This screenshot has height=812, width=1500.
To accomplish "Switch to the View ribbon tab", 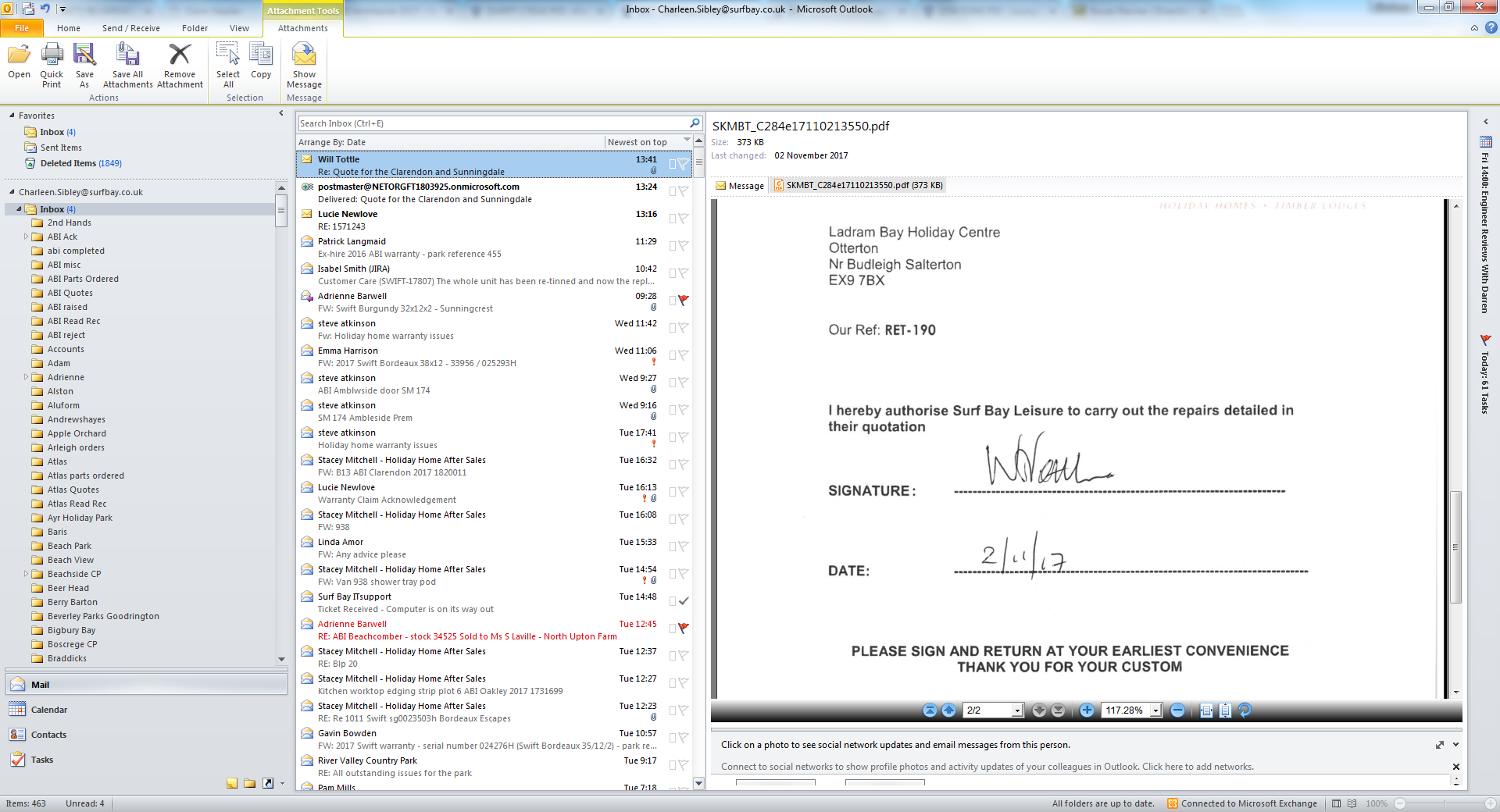I will 239,28.
